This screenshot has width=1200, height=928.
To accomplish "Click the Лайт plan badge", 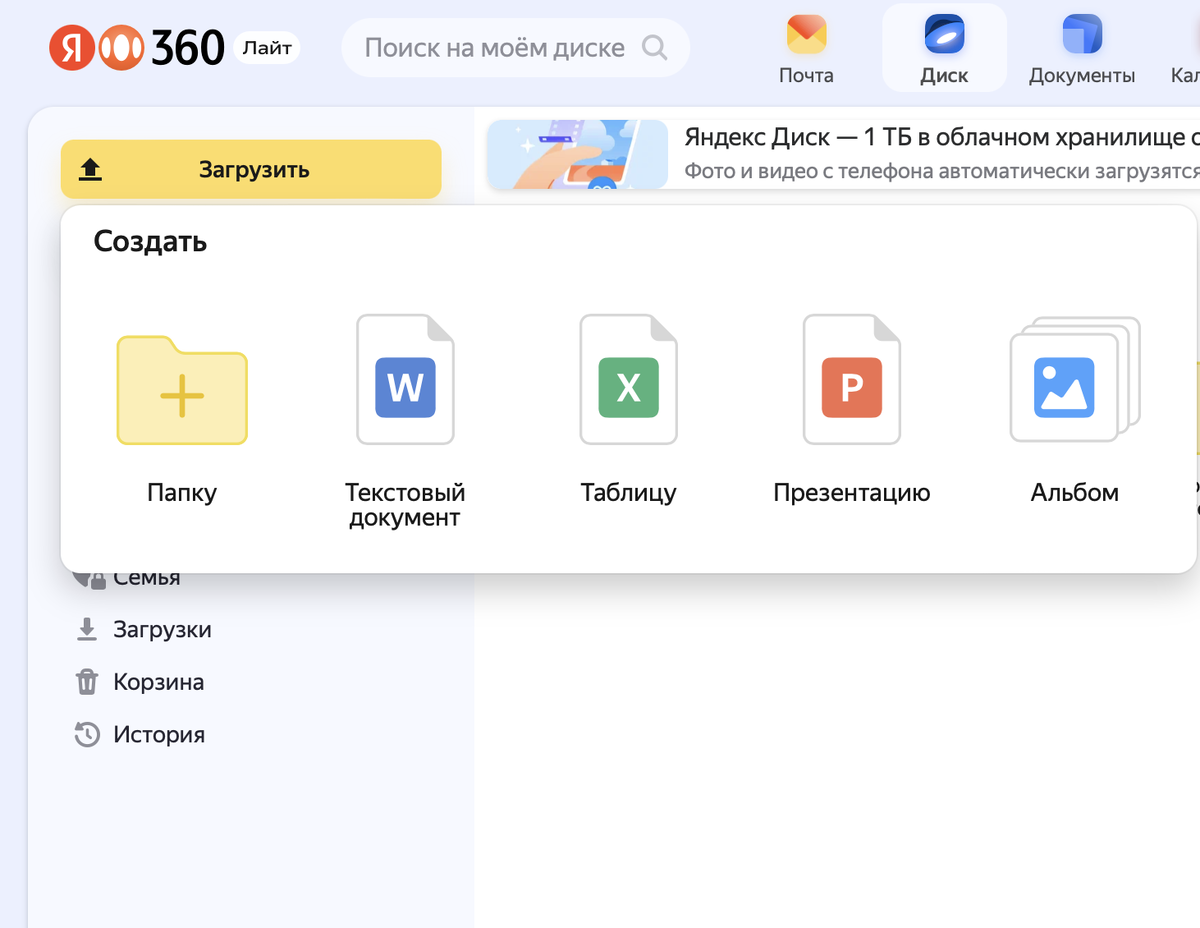I will tap(266, 47).
